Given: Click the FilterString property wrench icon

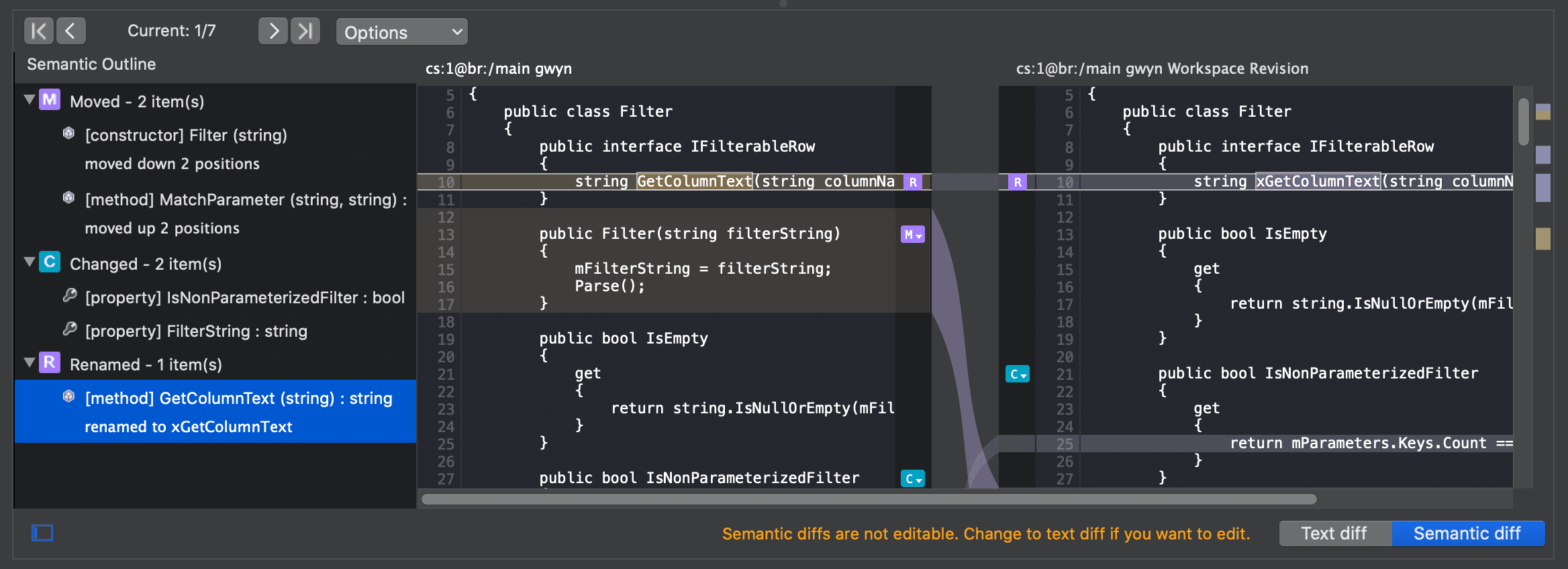Looking at the screenshot, I should (x=69, y=329).
